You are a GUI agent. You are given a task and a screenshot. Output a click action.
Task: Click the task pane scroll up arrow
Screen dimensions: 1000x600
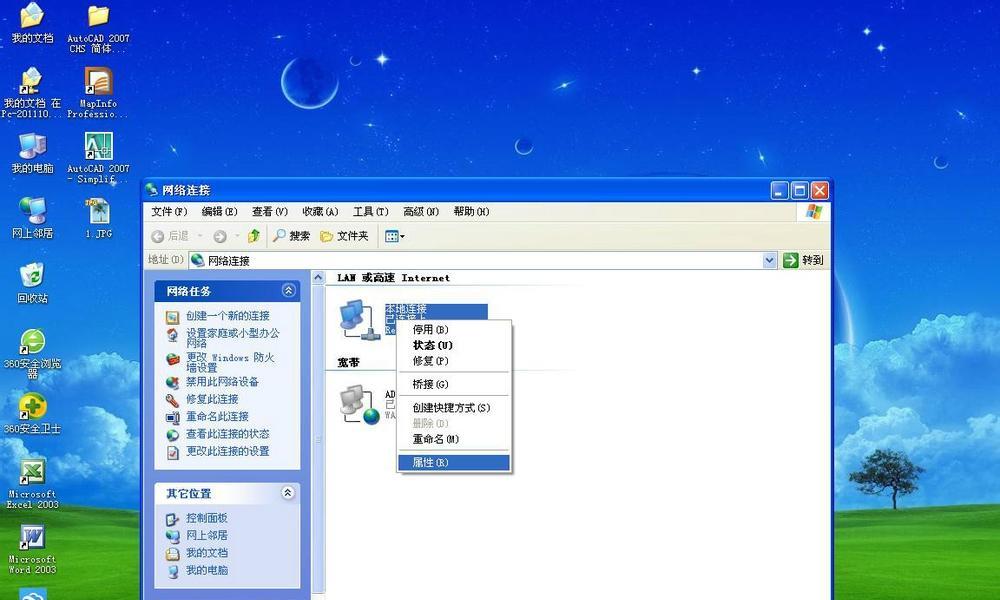pos(318,277)
